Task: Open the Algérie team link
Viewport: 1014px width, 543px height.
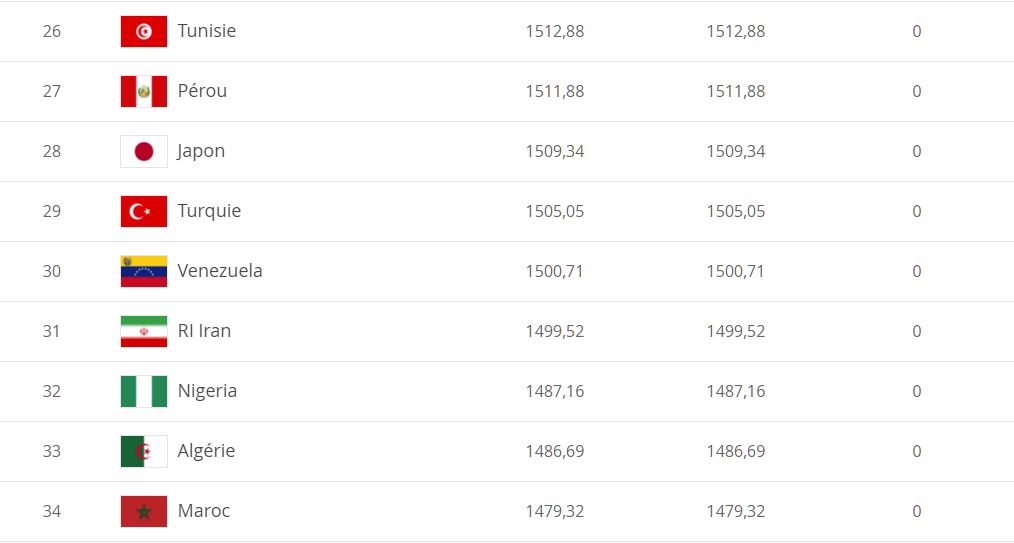Action: [206, 451]
